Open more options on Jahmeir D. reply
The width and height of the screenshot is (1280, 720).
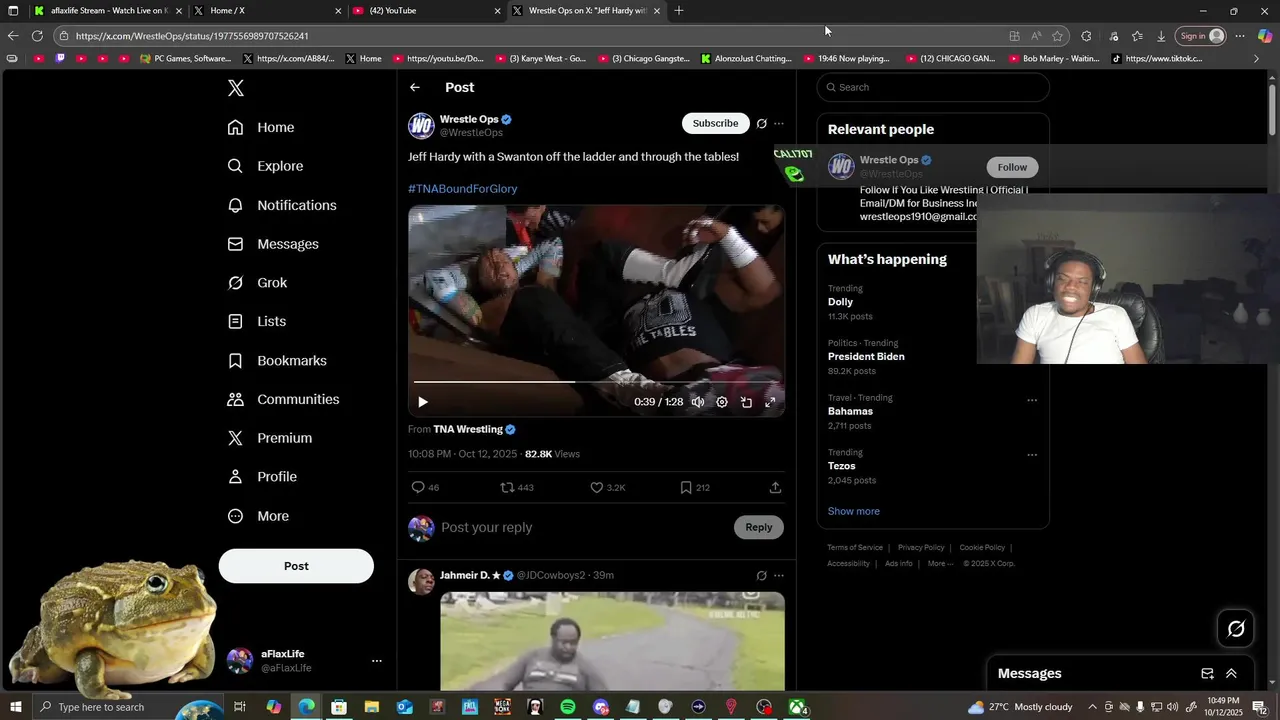pyautogui.click(x=779, y=576)
